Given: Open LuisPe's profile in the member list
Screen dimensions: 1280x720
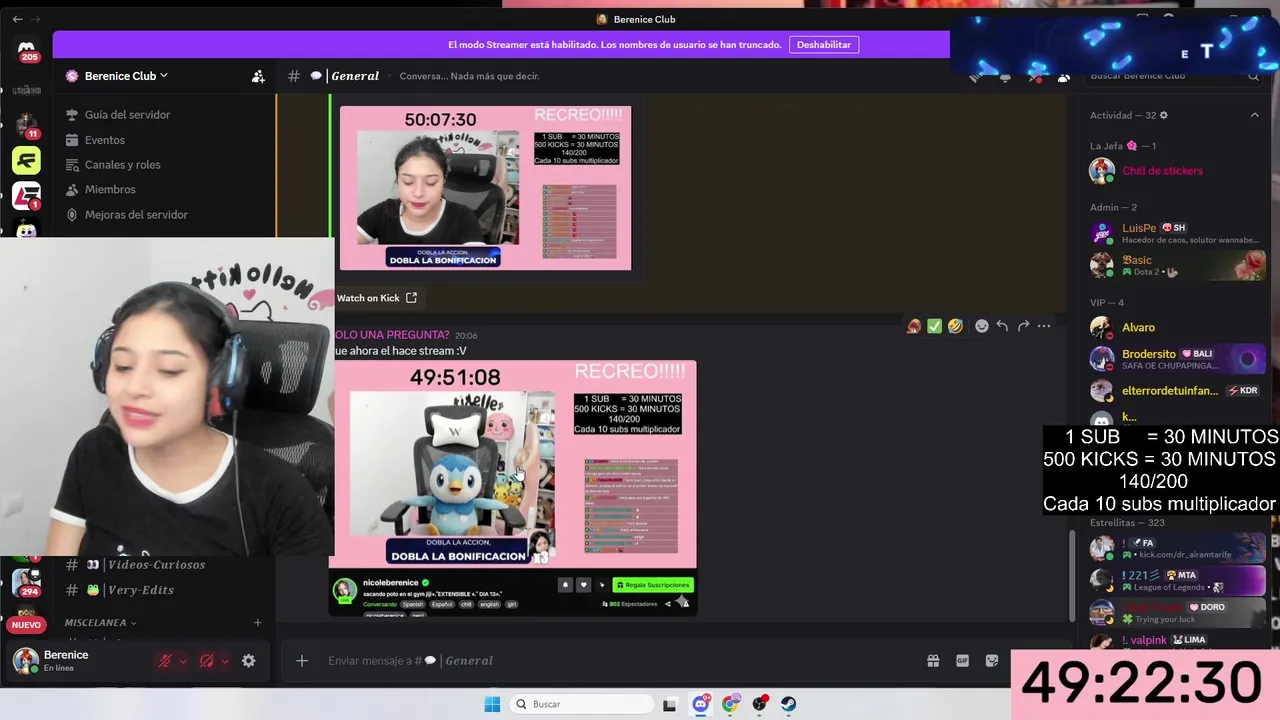Looking at the screenshot, I should [x=1176, y=234].
